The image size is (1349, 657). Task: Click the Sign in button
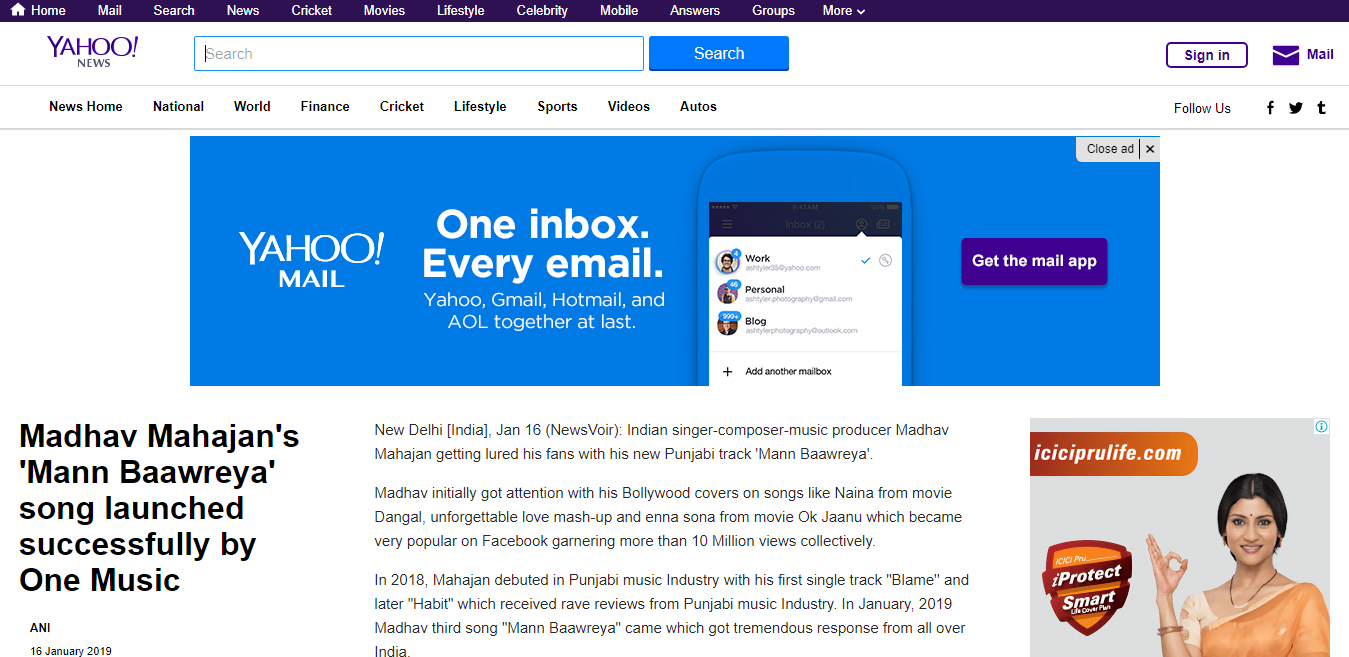point(1207,55)
